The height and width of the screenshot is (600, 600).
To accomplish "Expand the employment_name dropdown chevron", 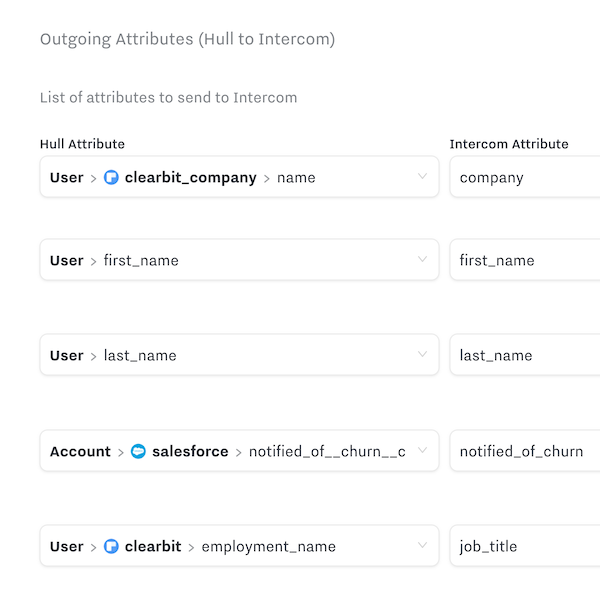I will click(422, 546).
